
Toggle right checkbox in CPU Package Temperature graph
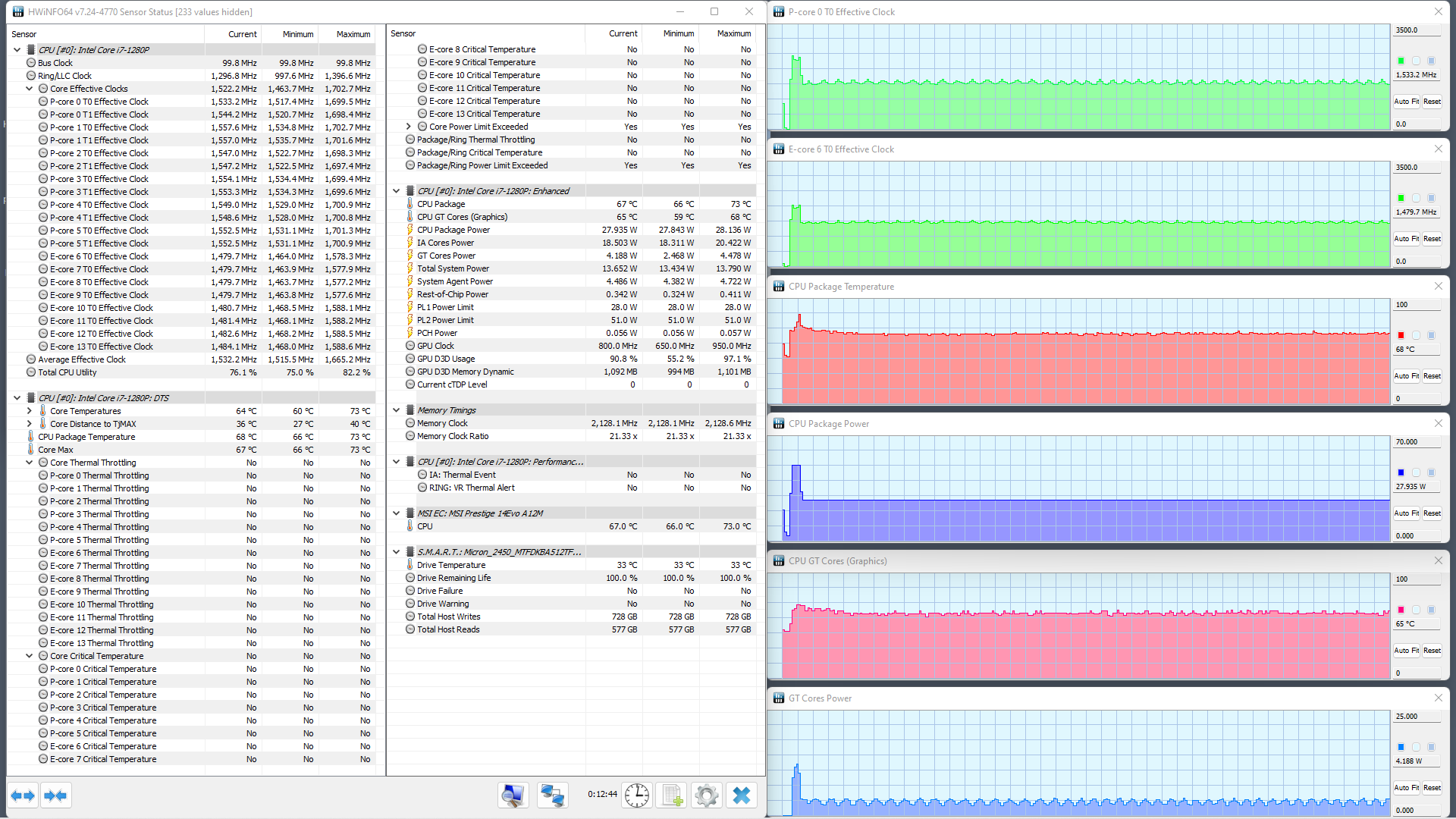(x=1431, y=335)
